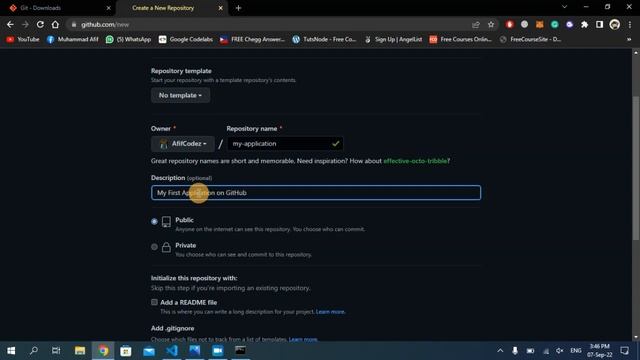Select the Private radio button
Image resolution: width=640 pixels, height=360 pixels.
pyautogui.click(x=154, y=247)
